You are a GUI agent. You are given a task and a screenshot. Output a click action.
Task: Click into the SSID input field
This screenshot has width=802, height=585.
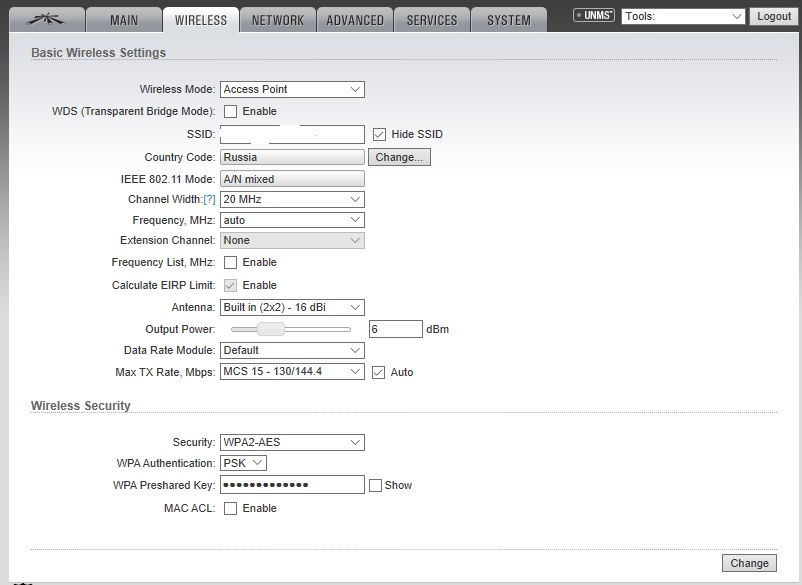292,134
